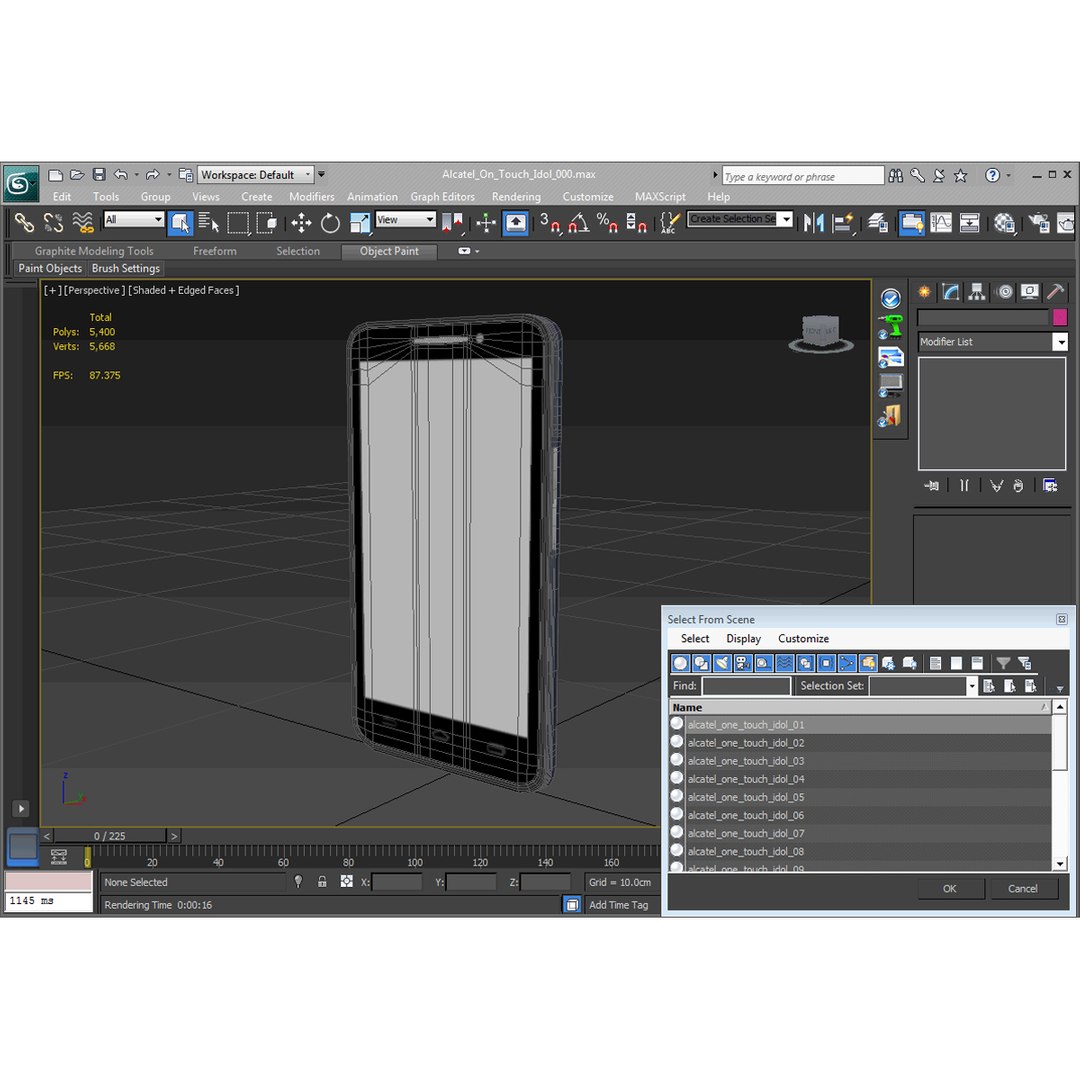Viewport: 1080px width, 1080px height.
Task: Toggle Display Shapes filter in Select From Scene
Action: (701, 663)
